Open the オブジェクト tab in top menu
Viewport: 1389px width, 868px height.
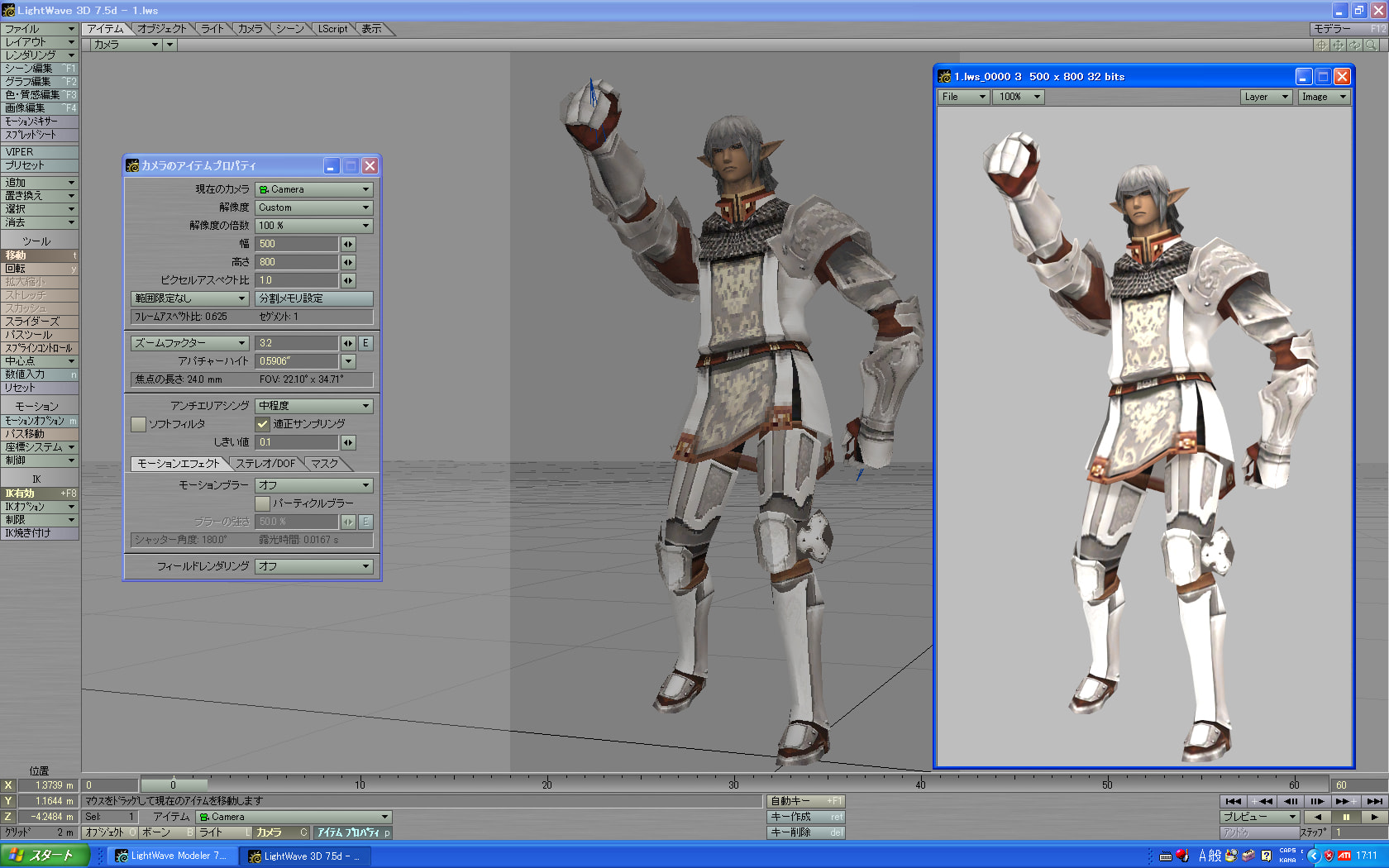[162, 29]
